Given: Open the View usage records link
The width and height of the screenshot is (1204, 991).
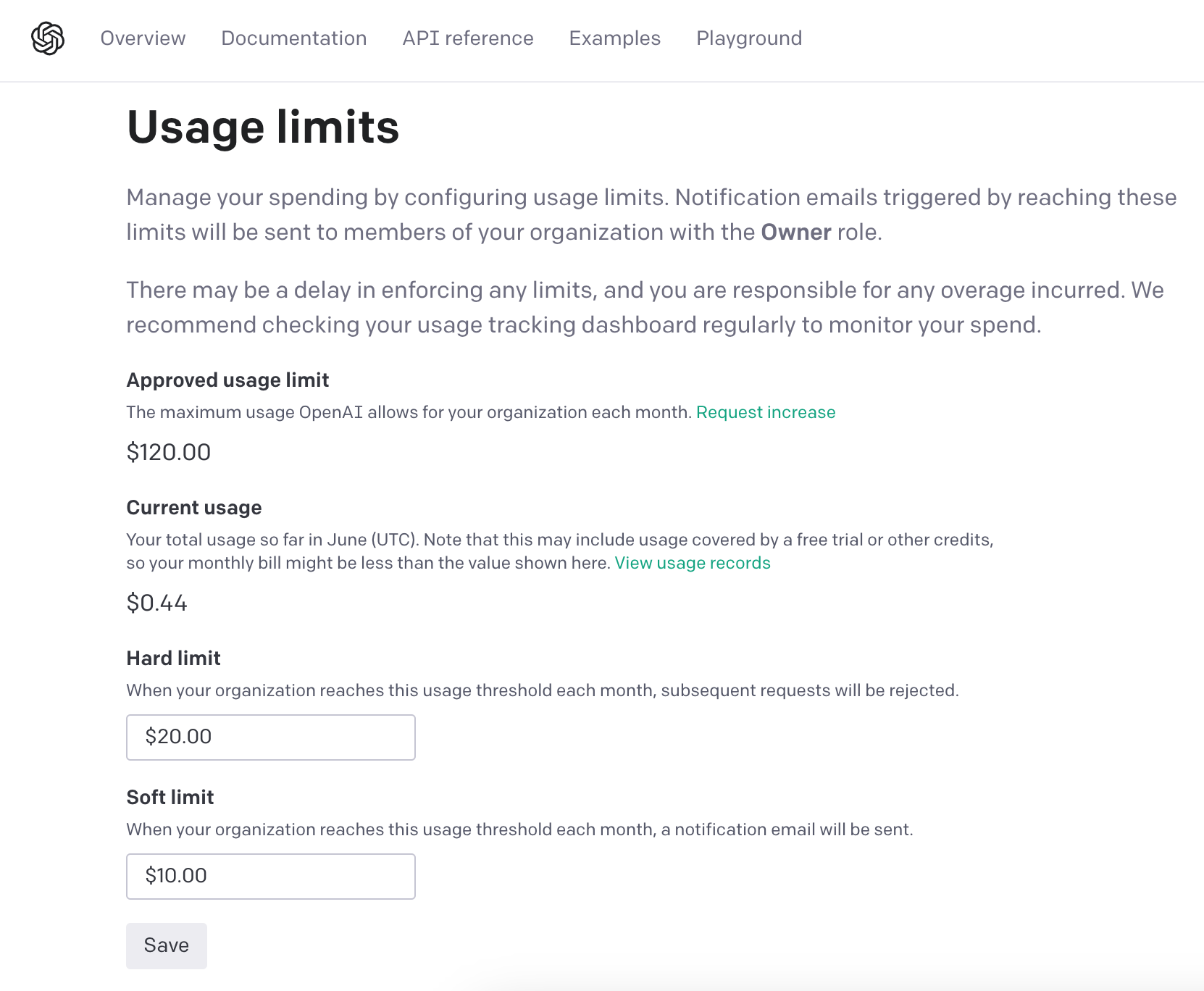Looking at the screenshot, I should [693, 563].
